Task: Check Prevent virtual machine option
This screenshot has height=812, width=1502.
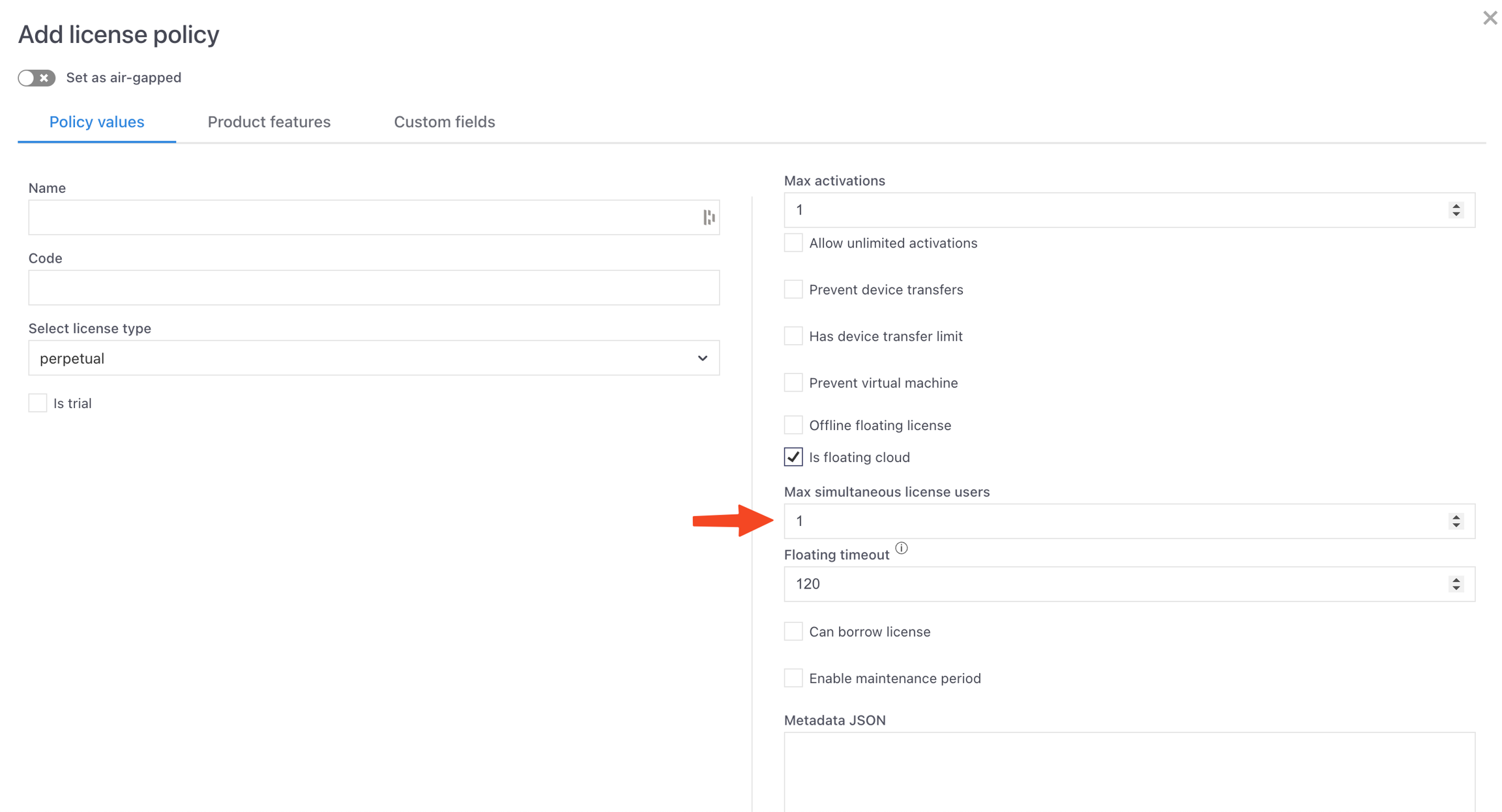Action: pyautogui.click(x=793, y=383)
